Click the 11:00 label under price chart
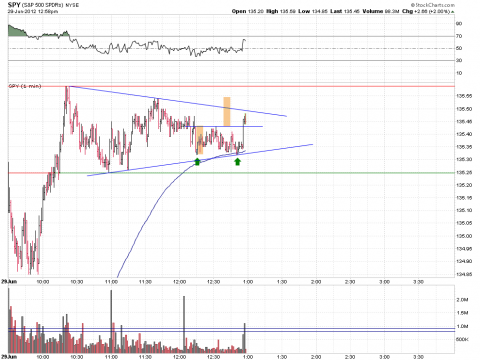The width and height of the screenshot is (480, 361). pos(111,282)
